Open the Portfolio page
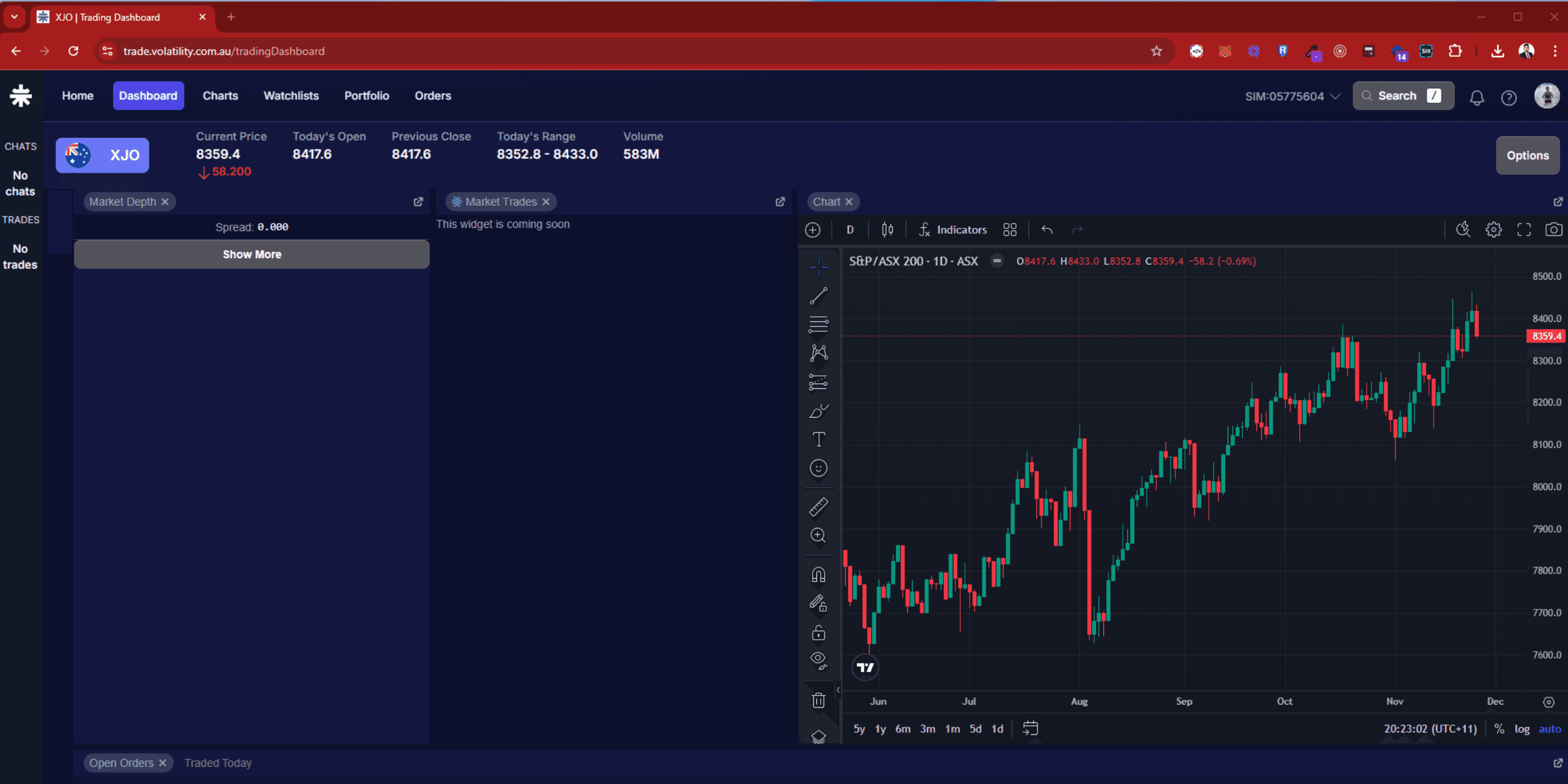Viewport: 1568px width, 784px height. [x=366, y=96]
